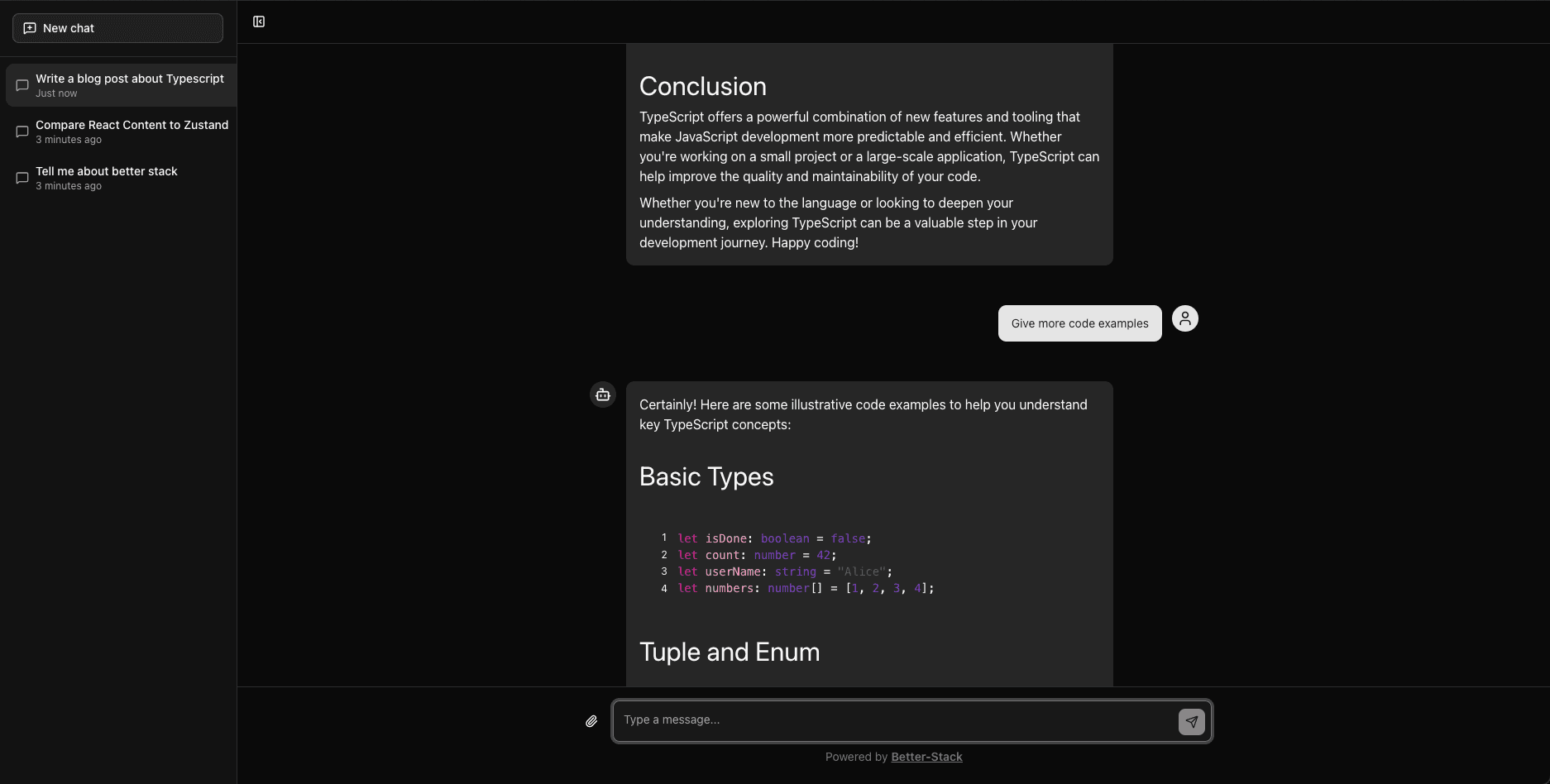This screenshot has width=1550, height=784.
Task: Click the new-chat icon inside the button
Action: coord(30,27)
